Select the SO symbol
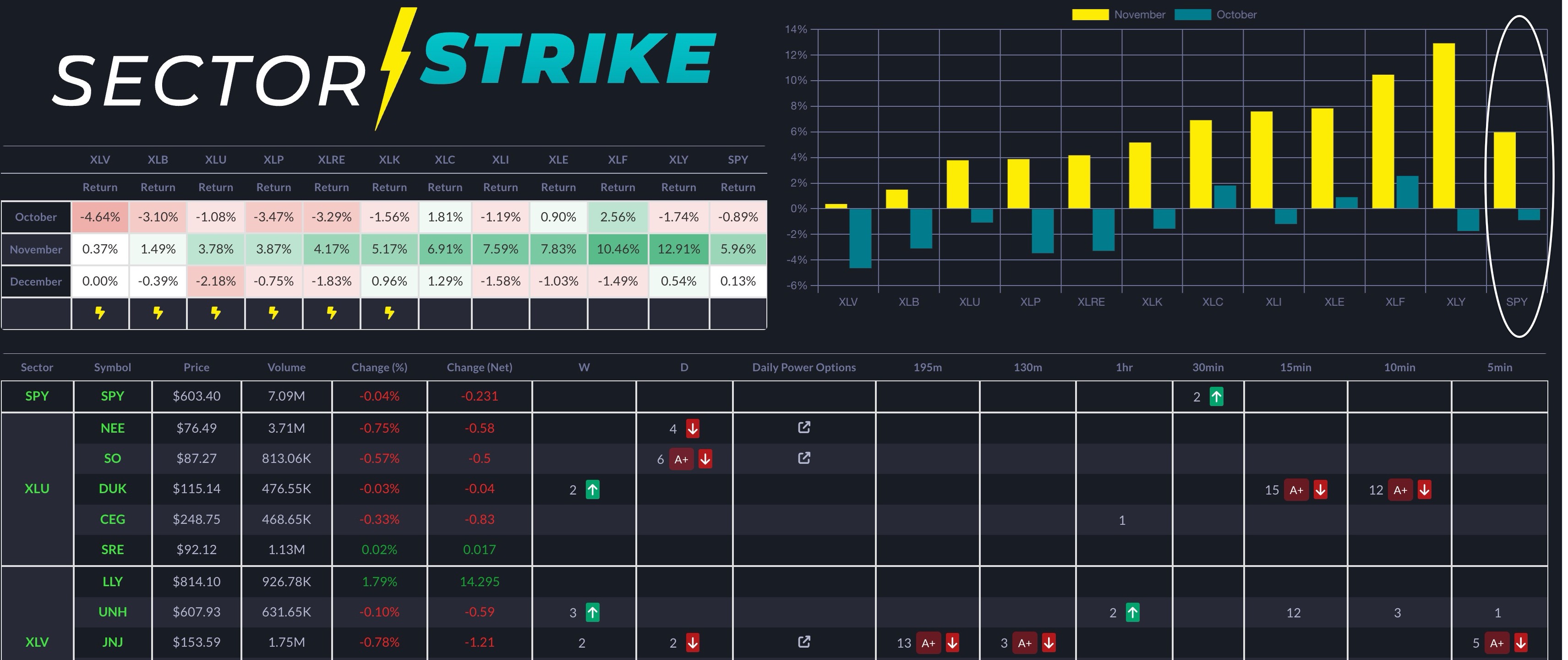The image size is (1568, 660). tap(113, 458)
